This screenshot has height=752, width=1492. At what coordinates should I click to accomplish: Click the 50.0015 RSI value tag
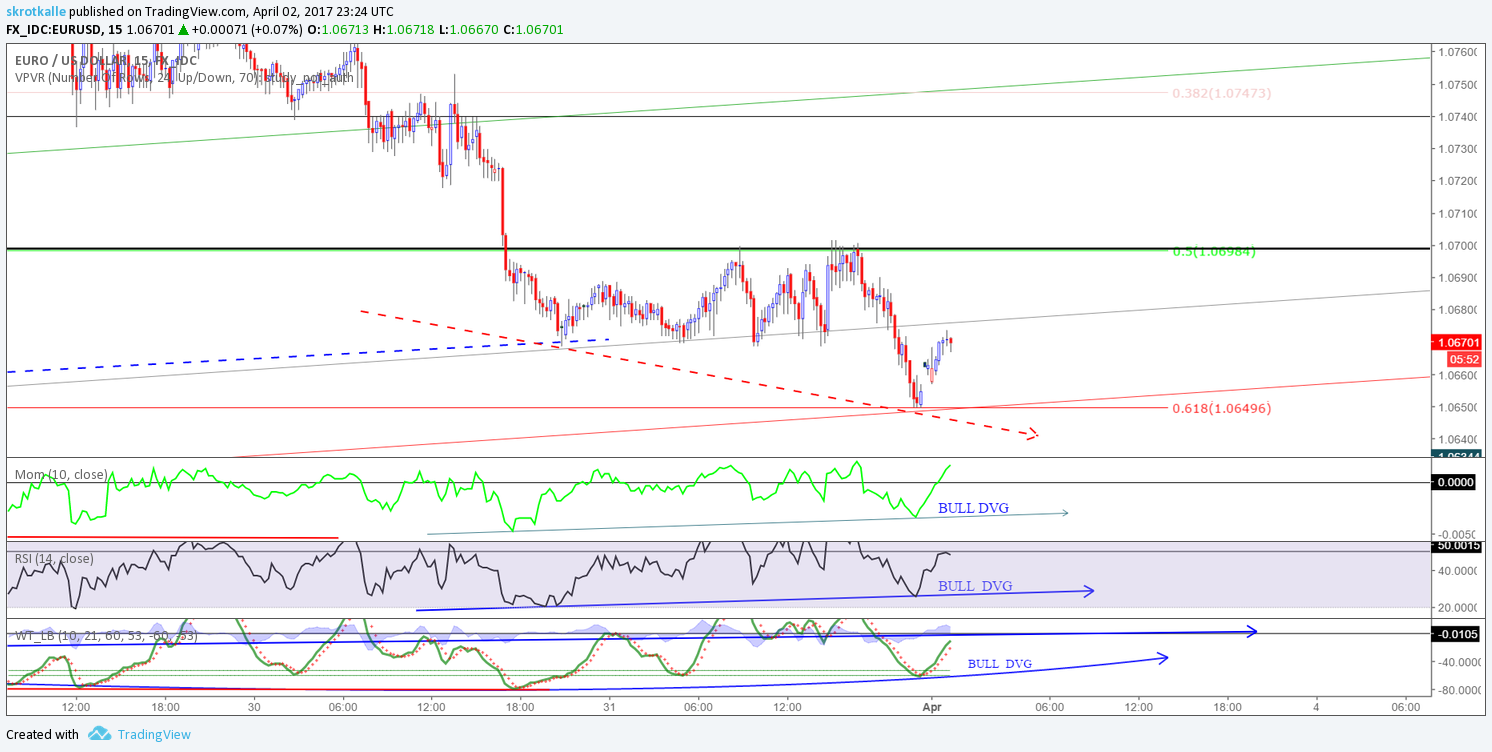point(1458,546)
